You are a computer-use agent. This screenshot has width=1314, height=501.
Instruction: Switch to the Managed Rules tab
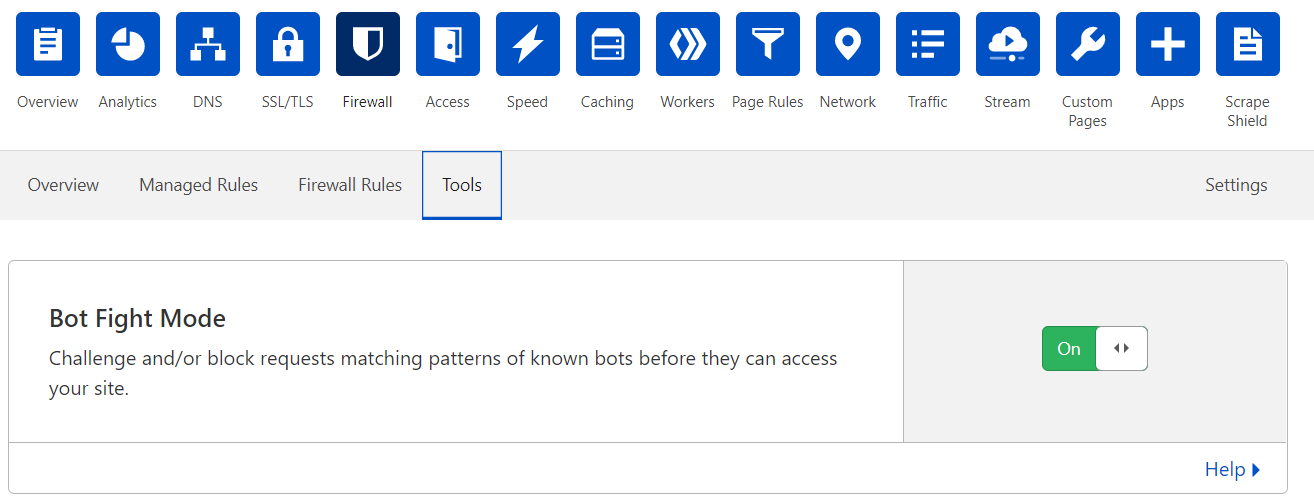point(198,185)
